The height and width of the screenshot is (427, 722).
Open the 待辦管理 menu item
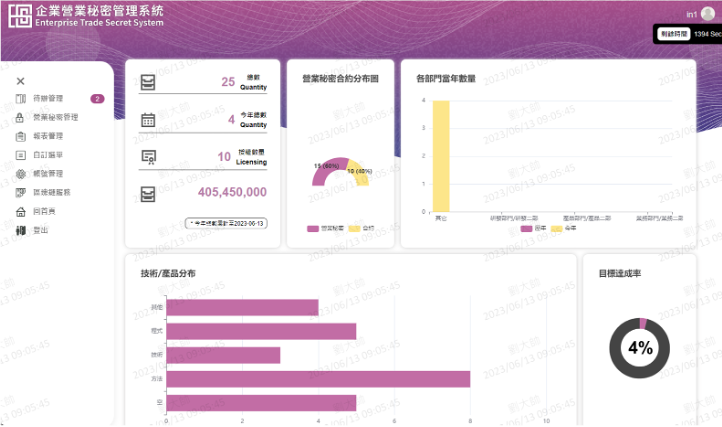click(x=48, y=99)
